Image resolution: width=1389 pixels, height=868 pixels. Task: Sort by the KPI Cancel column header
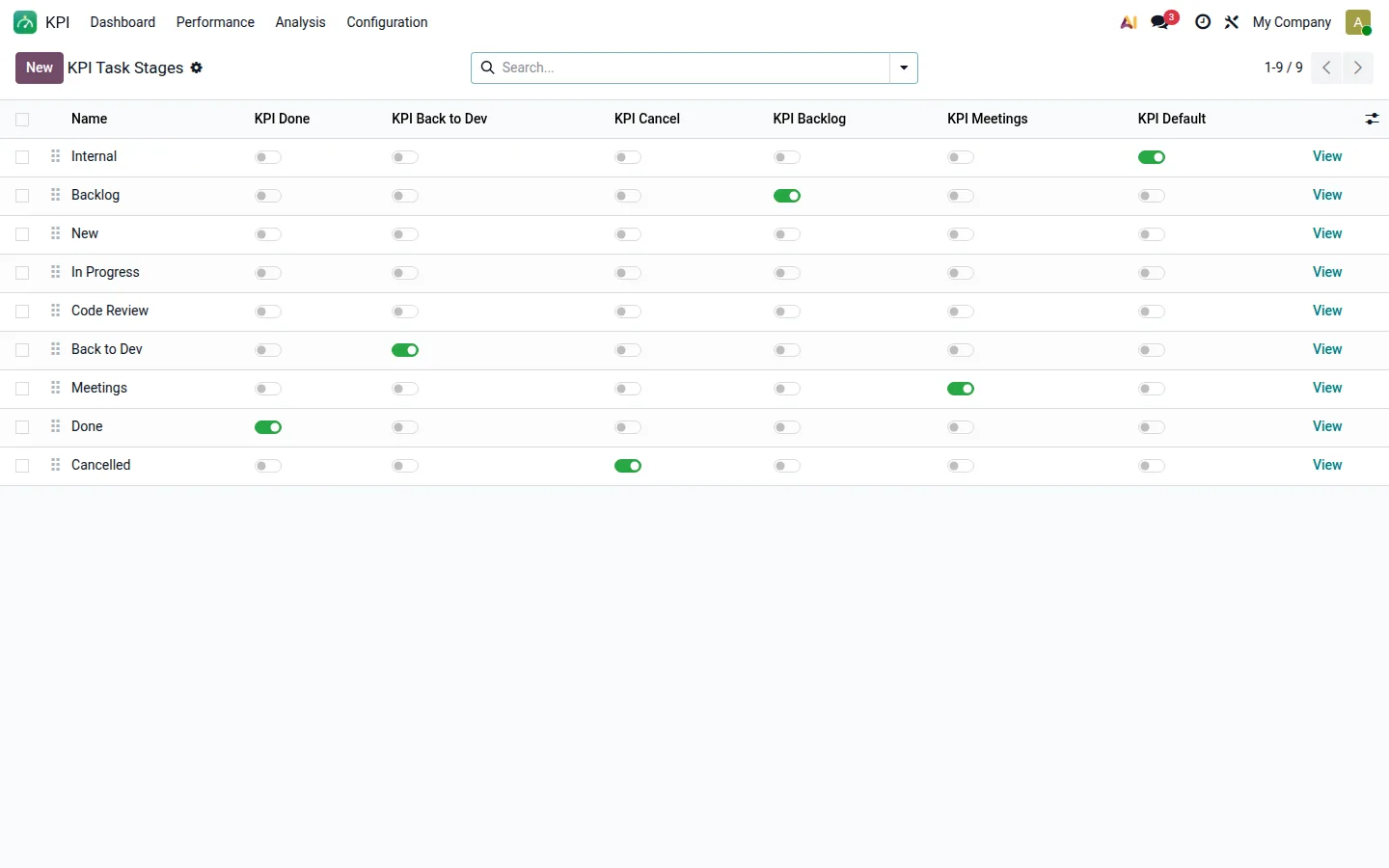coord(647,119)
